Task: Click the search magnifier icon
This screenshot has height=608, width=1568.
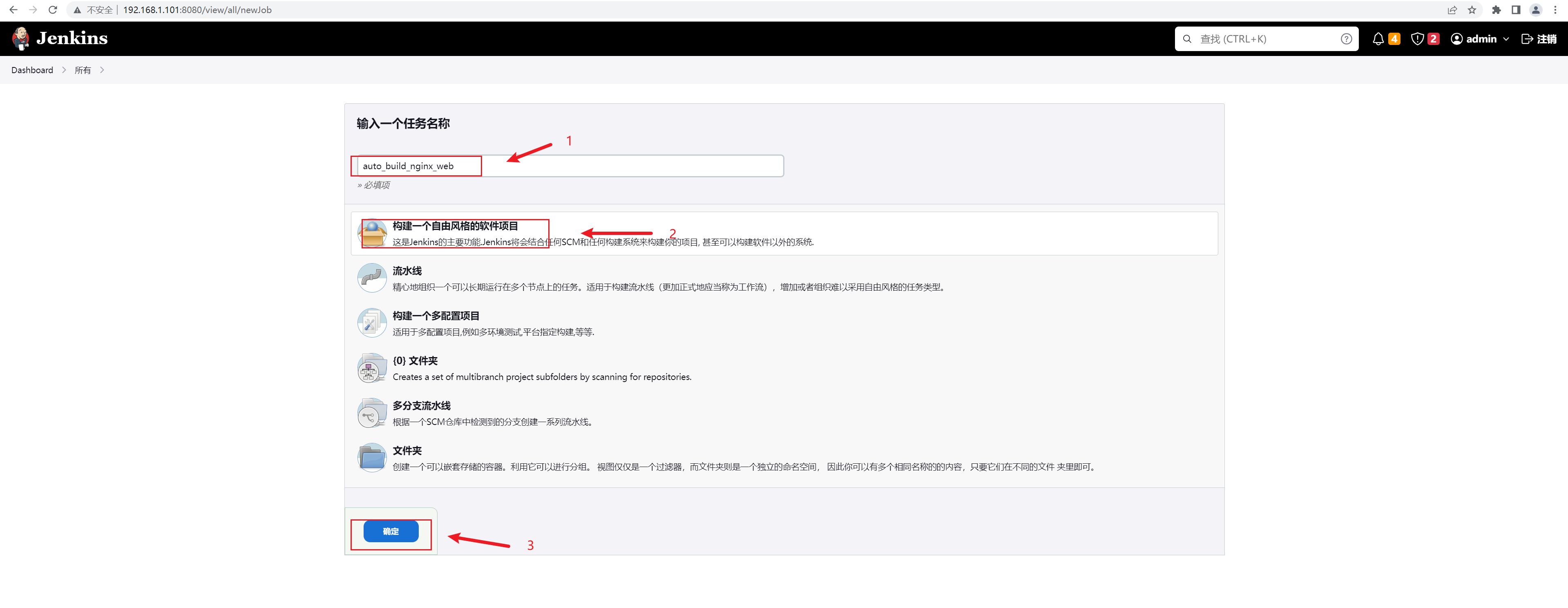Action: tap(1187, 39)
